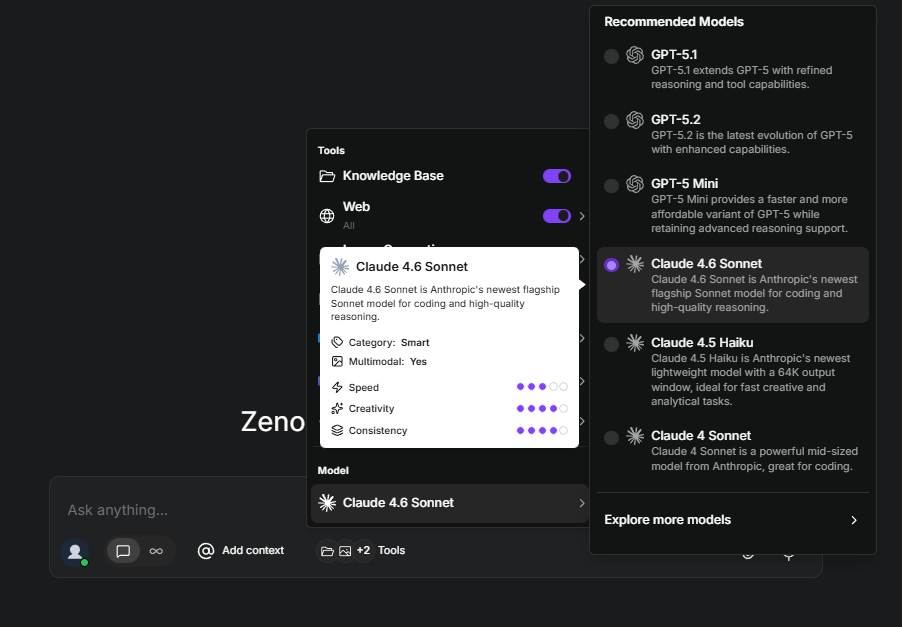The height and width of the screenshot is (627, 902).
Task: Click the Claude 4.6 Sonnet title in info card
Action: [x=412, y=267]
